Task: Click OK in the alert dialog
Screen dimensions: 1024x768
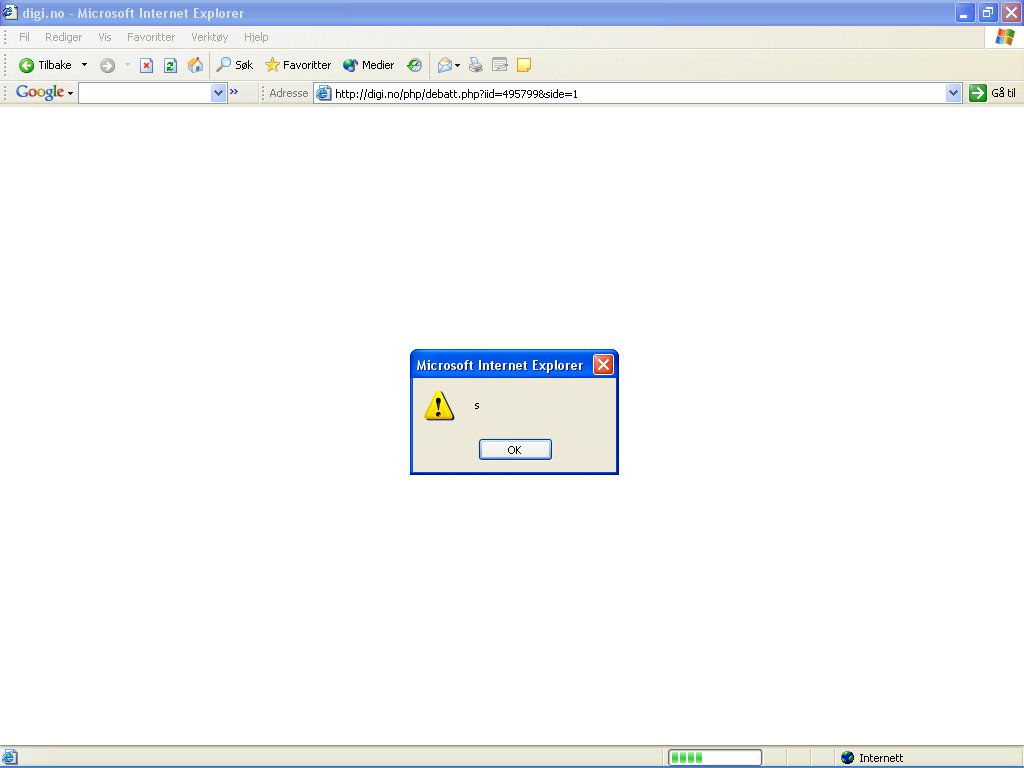Action: click(515, 449)
